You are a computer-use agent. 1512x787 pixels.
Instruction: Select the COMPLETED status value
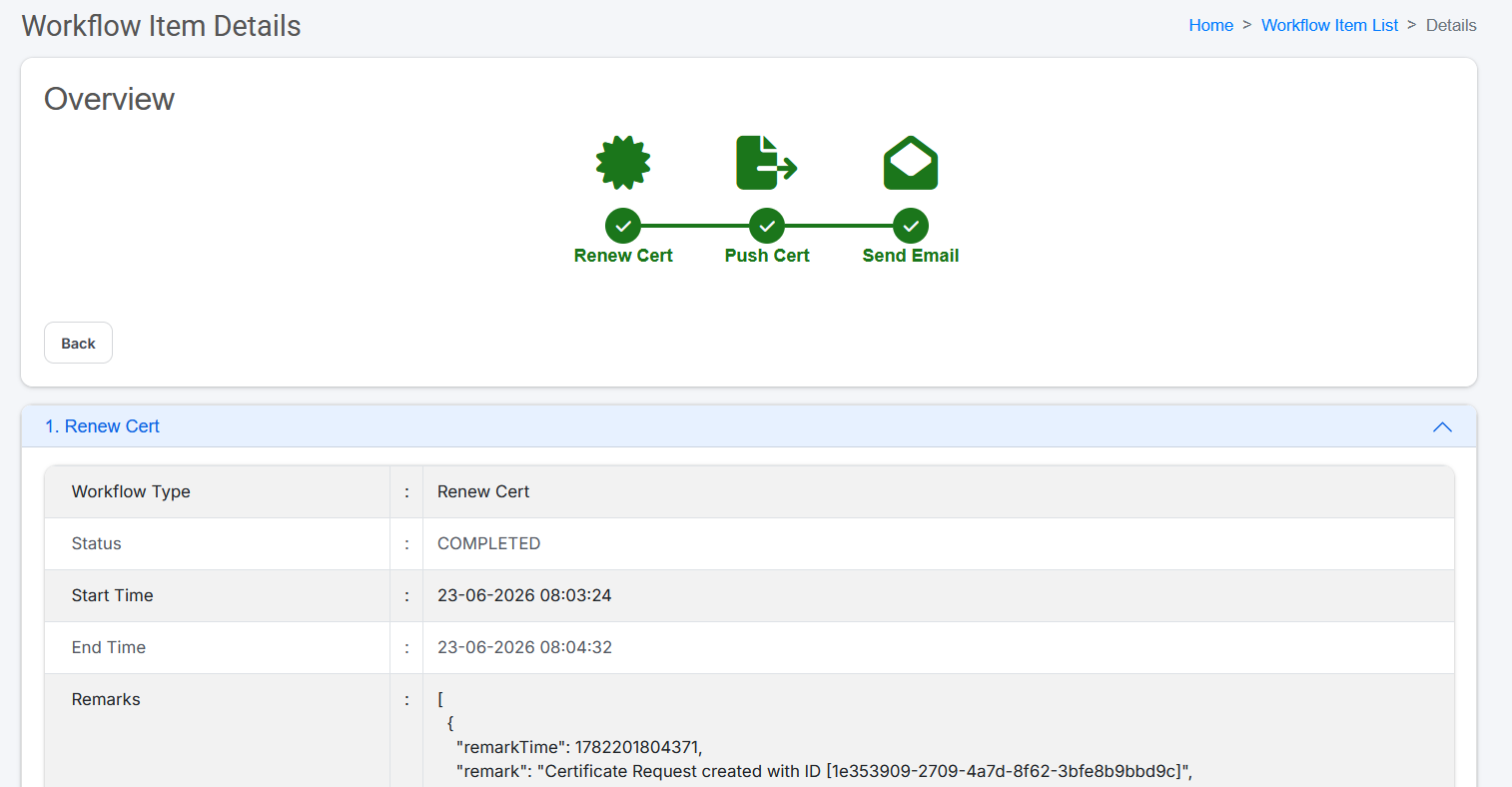(488, 543)
